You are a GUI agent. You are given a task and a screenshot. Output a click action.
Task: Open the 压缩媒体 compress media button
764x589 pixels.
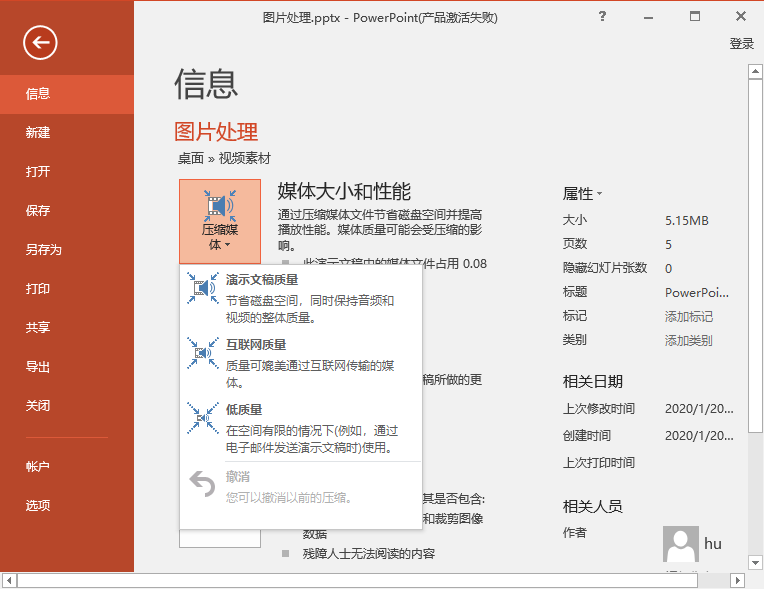point(220,221)
